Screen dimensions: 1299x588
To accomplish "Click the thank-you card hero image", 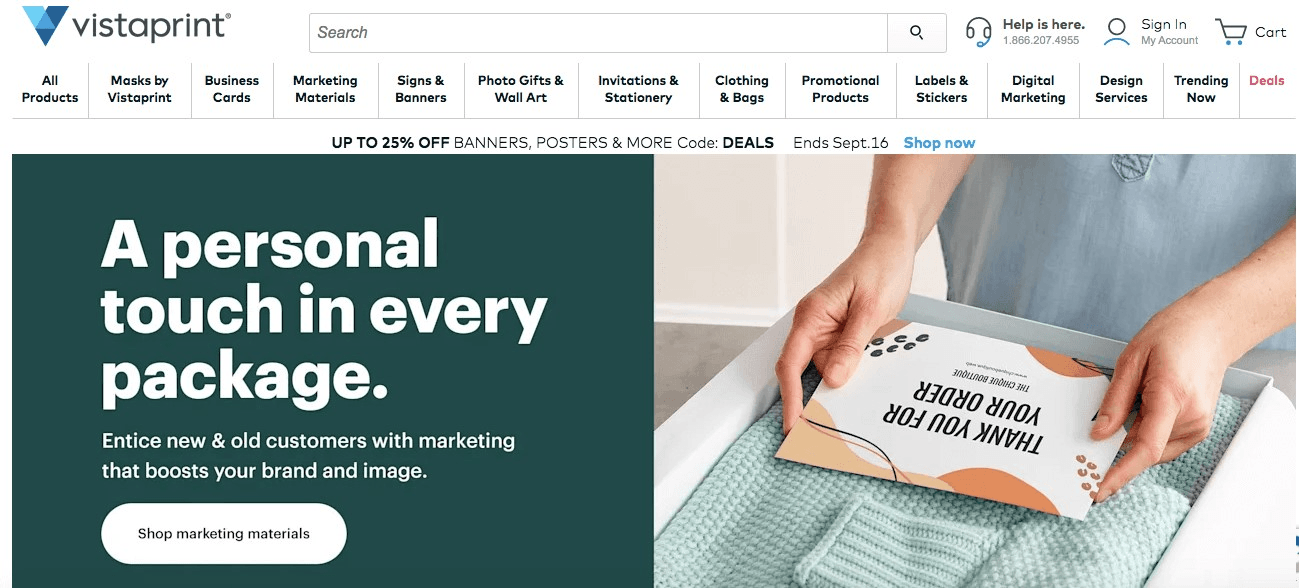I will click(x=975, y=371).
